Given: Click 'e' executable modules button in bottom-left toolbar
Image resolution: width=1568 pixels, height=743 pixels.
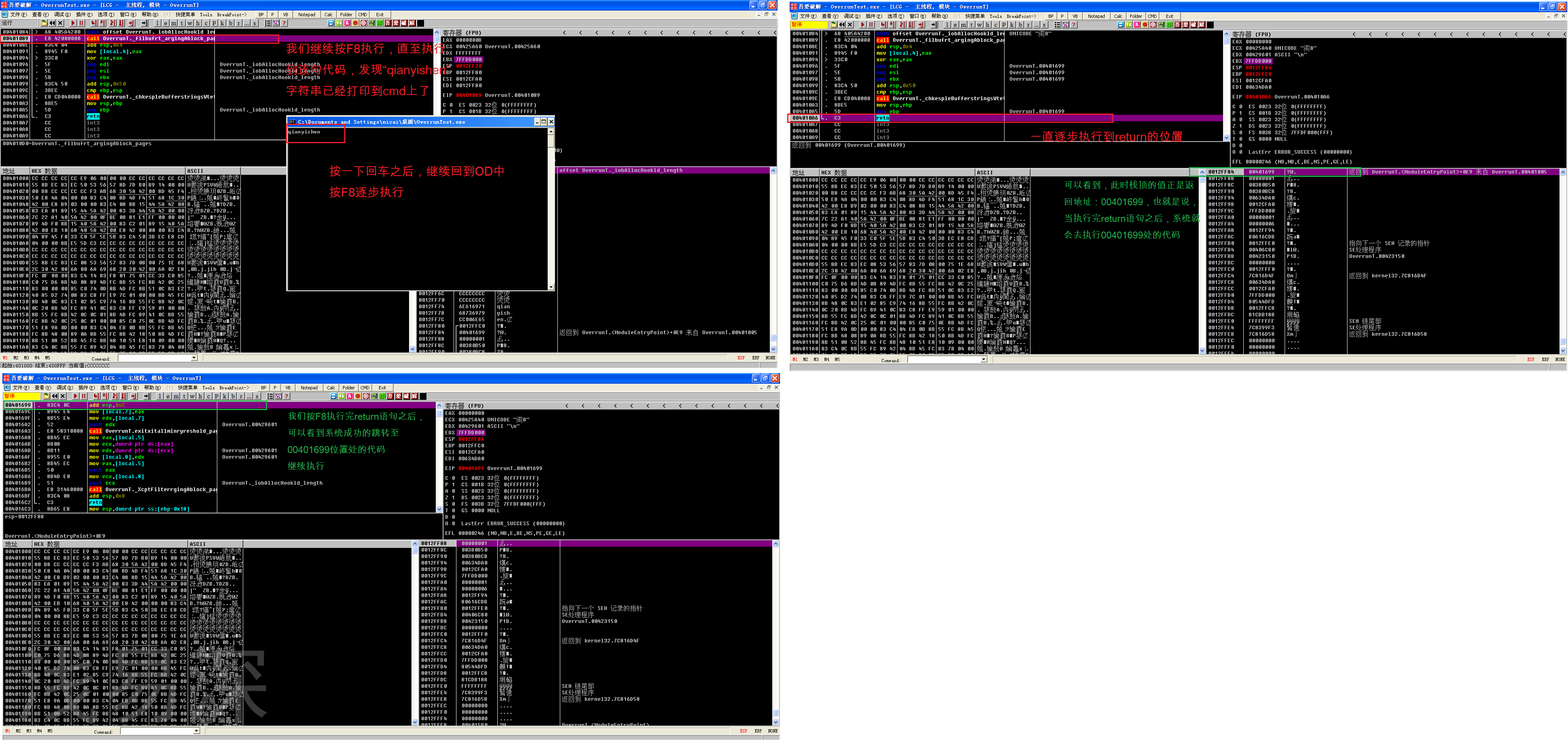Looking at the screenshot, I should click(168, 397).
